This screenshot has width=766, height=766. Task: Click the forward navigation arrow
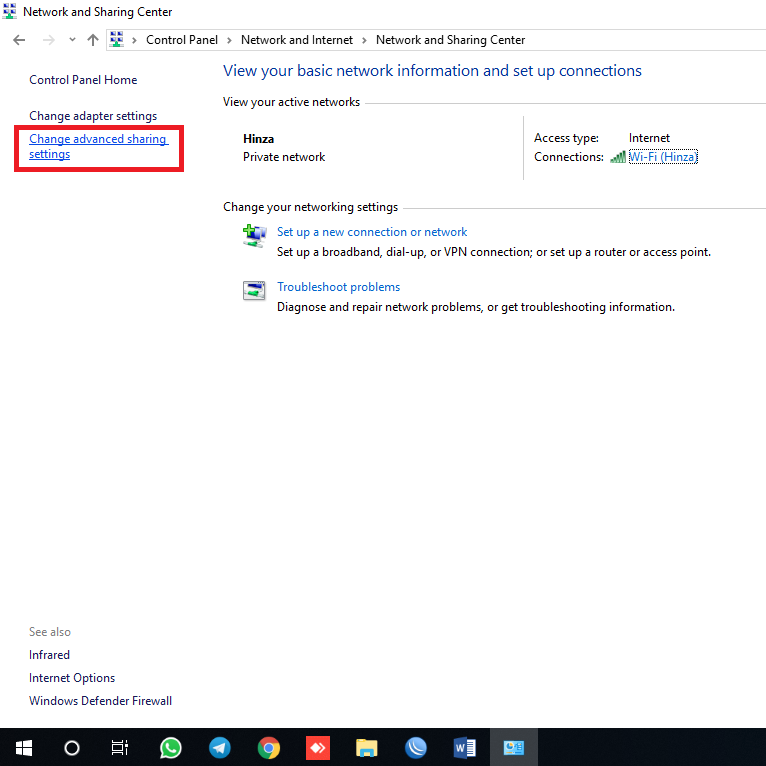click(x=48, y=40)
